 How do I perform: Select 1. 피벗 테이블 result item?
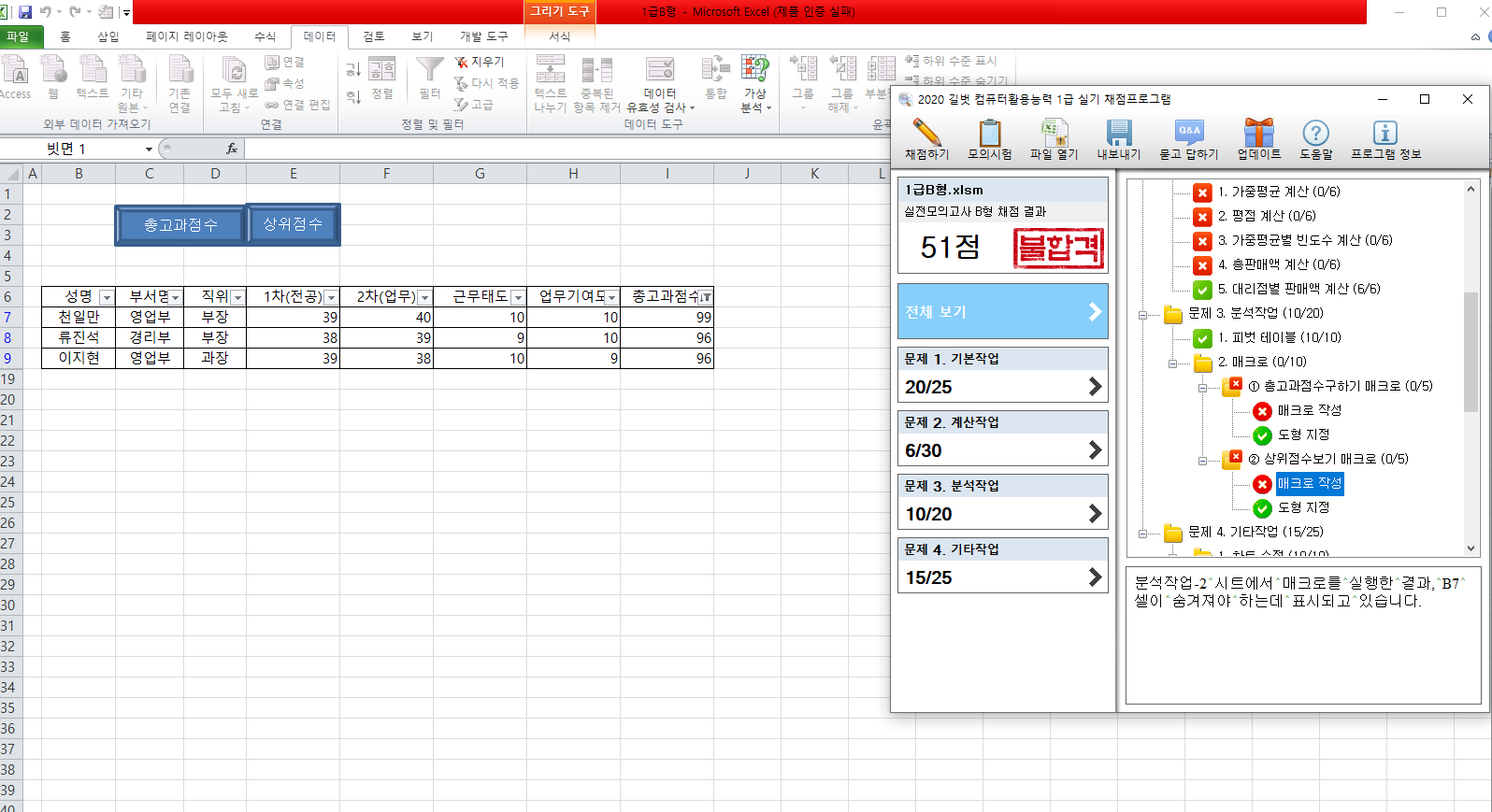(1278, 337)
